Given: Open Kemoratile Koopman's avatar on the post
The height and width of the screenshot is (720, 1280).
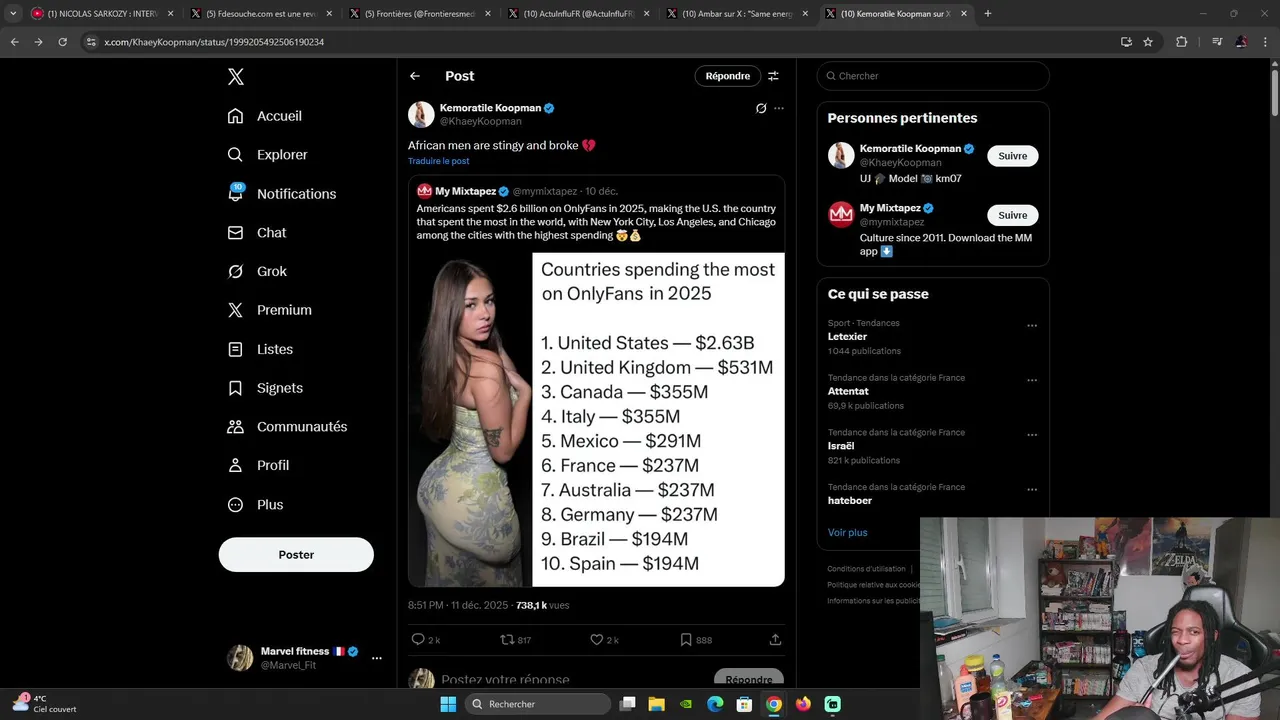Looking at the screenshot, I should click(421, 114).
